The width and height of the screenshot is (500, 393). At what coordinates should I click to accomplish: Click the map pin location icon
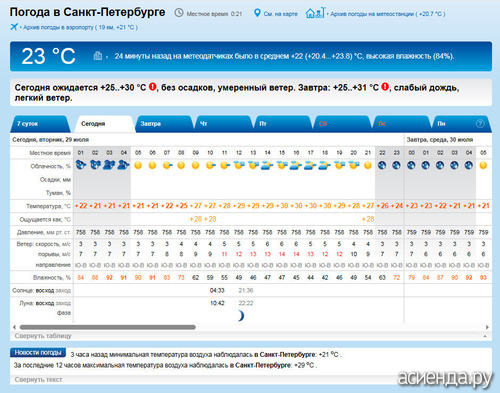[257, 13]
